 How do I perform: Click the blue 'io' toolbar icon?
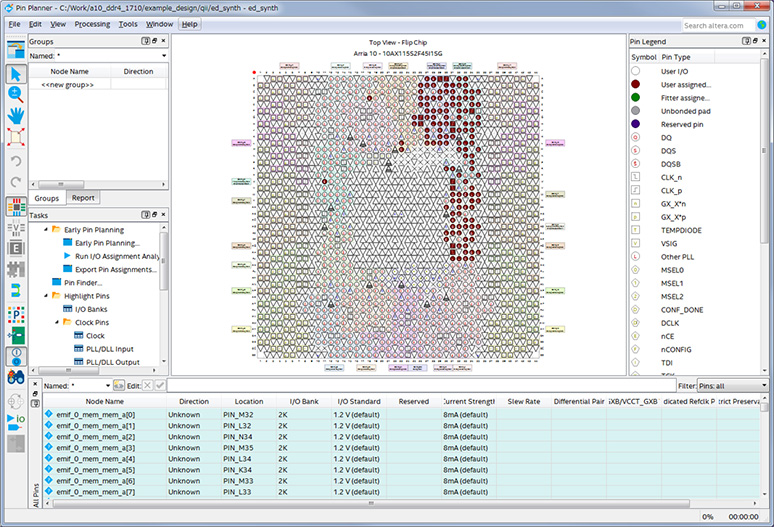pyautogui.click(x=15, y=417)
